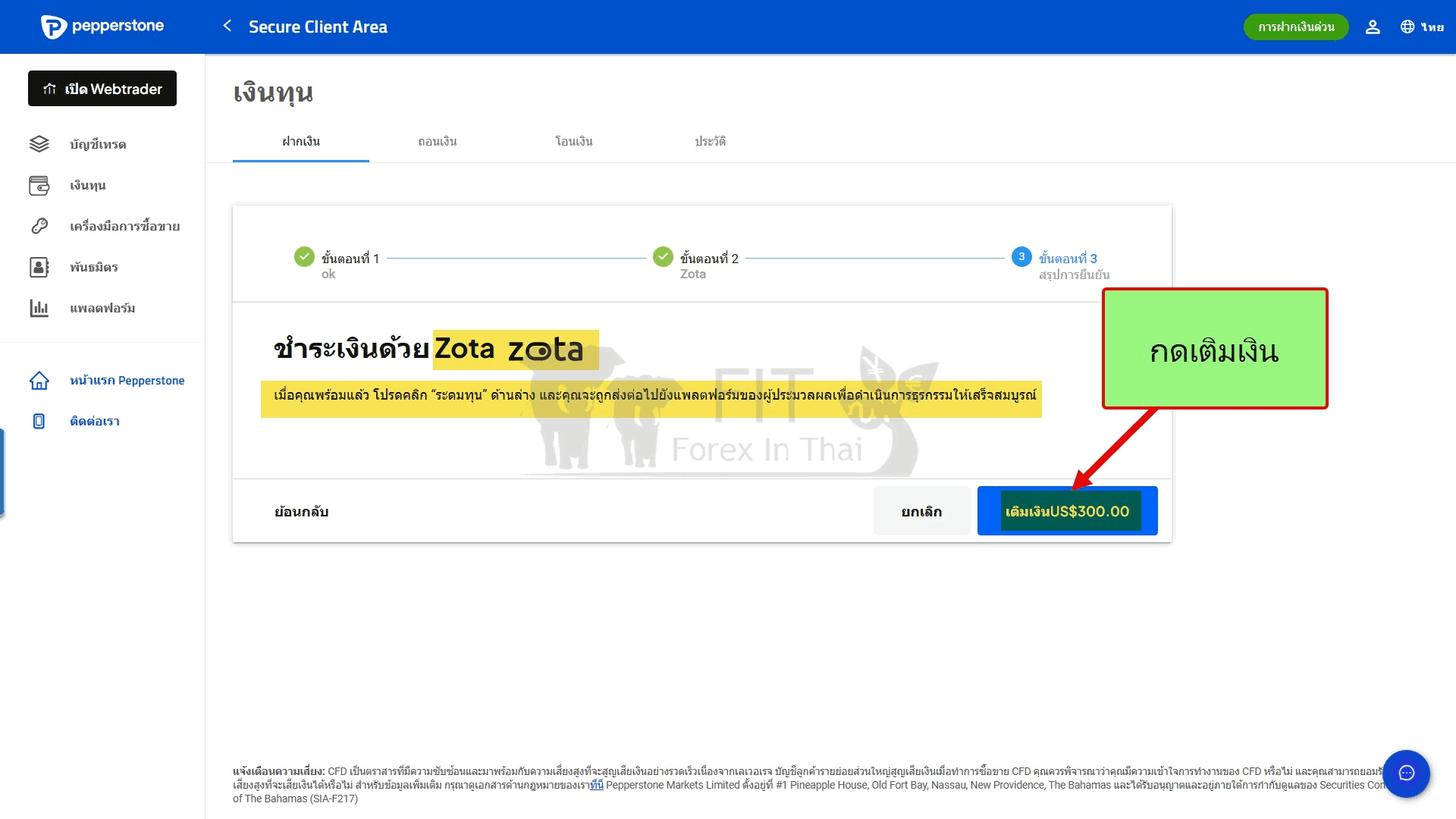Image resolution: width=1456 pixels, height=819 pixels.
Task: Open เครื่องมือการซื้อขาย wrench icon
Action: click(x=39, y=226)
